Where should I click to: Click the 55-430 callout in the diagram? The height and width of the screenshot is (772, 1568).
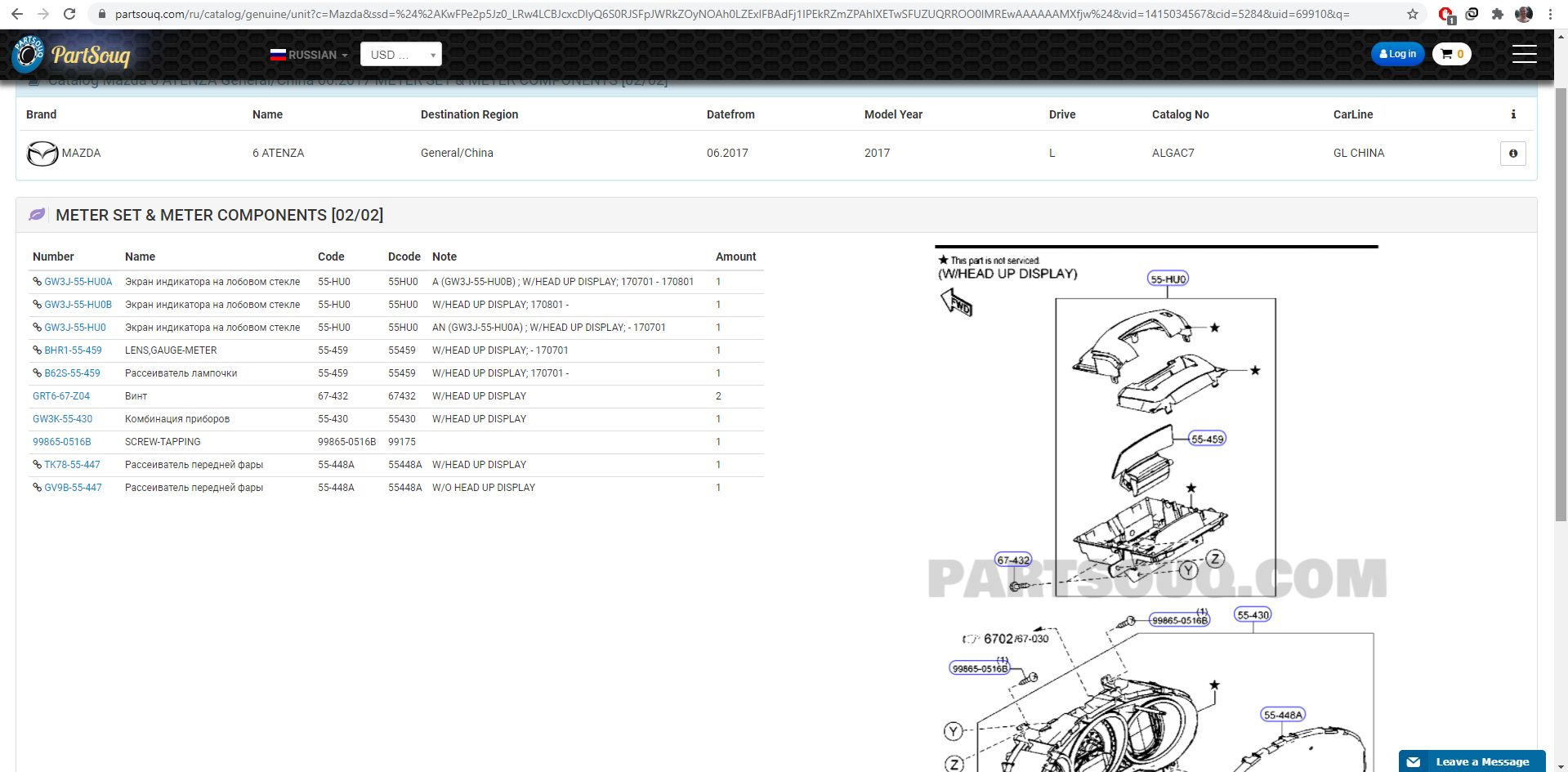point(1253,615)
